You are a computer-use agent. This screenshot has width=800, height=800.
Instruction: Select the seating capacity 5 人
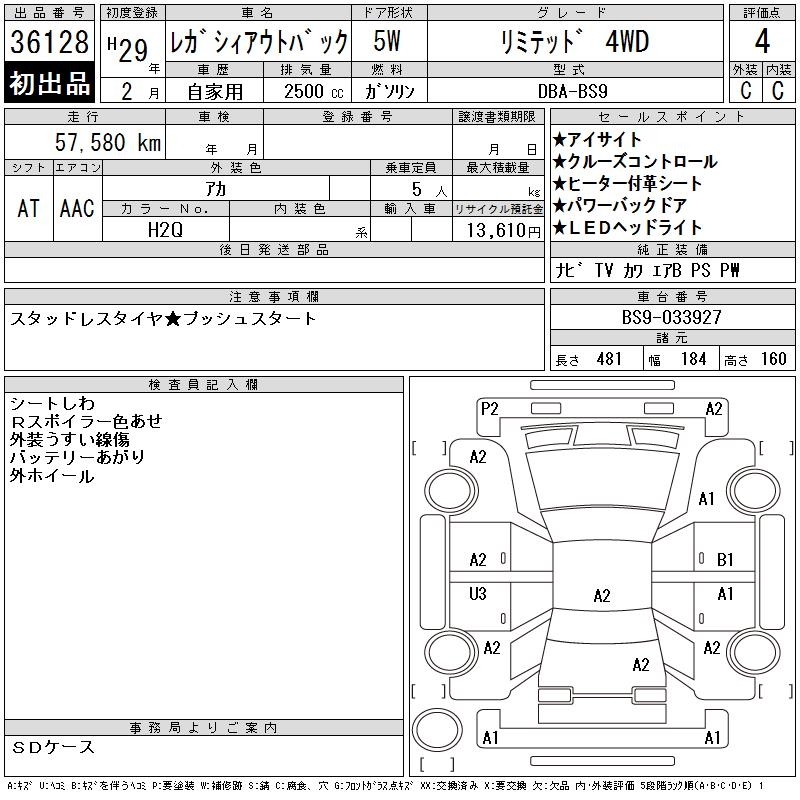click(429, 190)
